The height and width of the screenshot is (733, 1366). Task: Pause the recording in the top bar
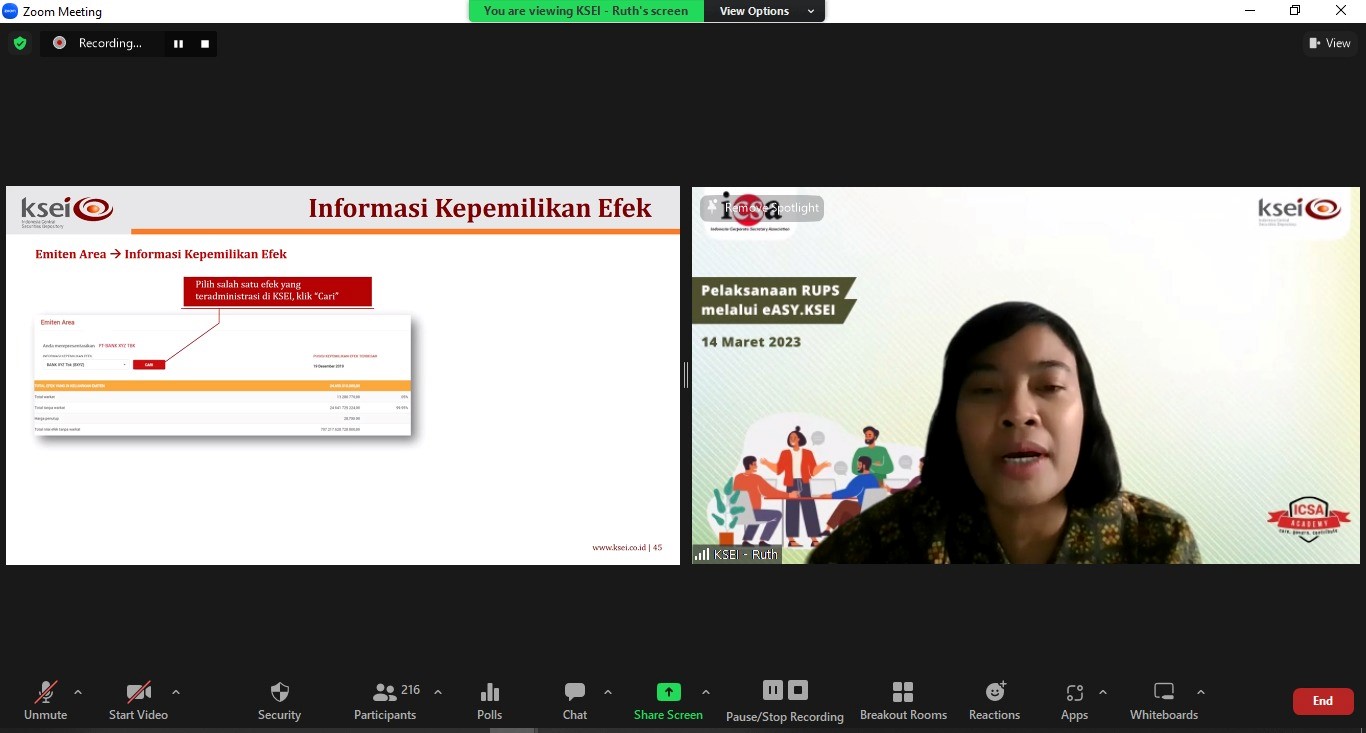tap(179, 44)
